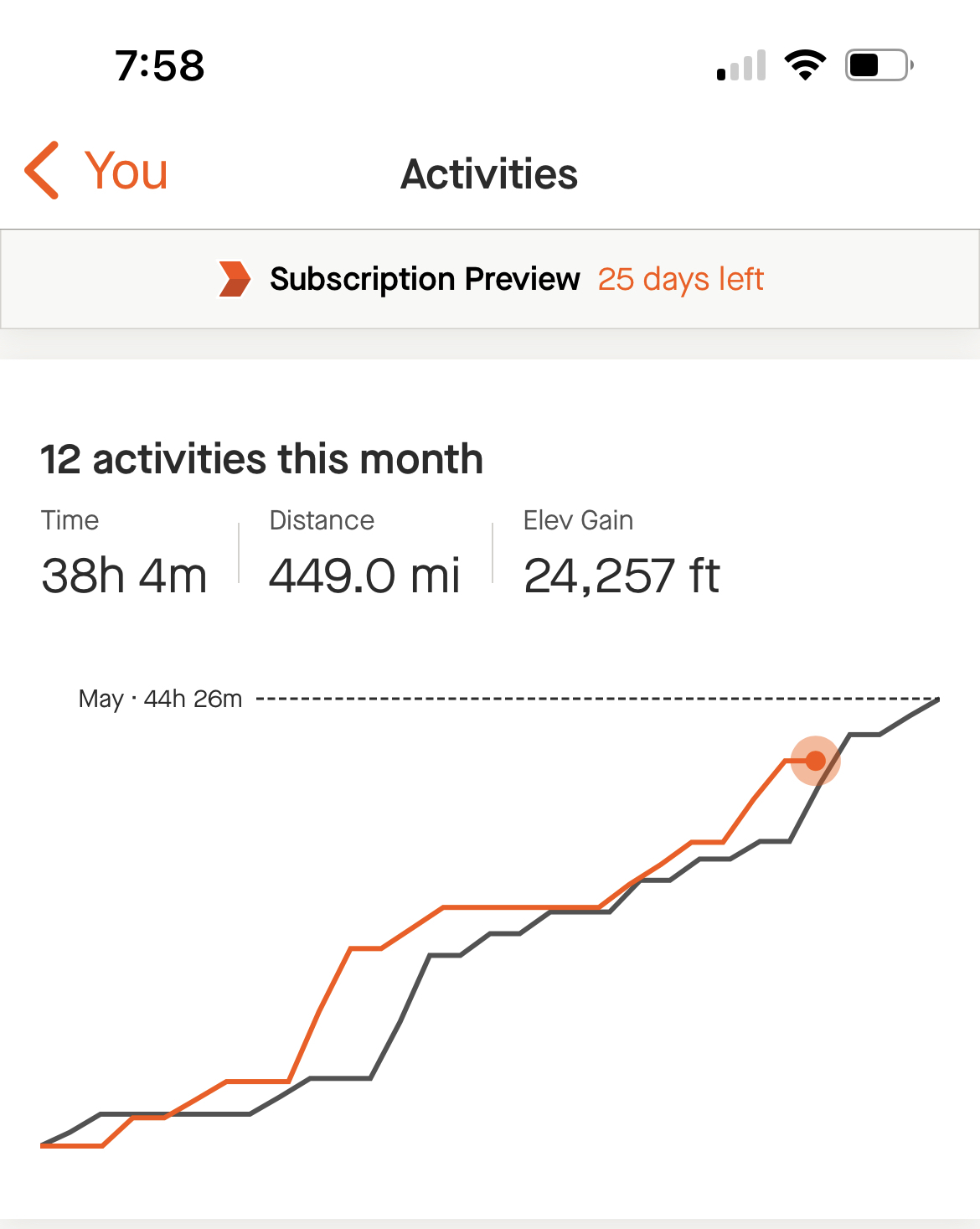Screen dimensions: 980x1229
Task: Go back to the You screen
Action: (x=96, y=171)
